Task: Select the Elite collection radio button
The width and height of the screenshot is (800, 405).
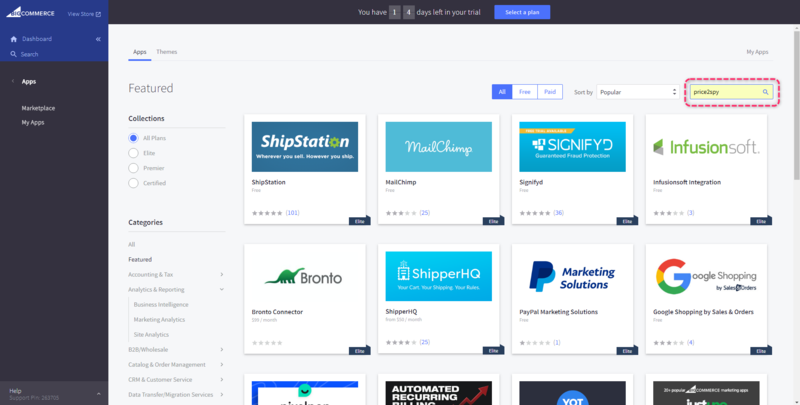Action: click(x=133, y=153)
